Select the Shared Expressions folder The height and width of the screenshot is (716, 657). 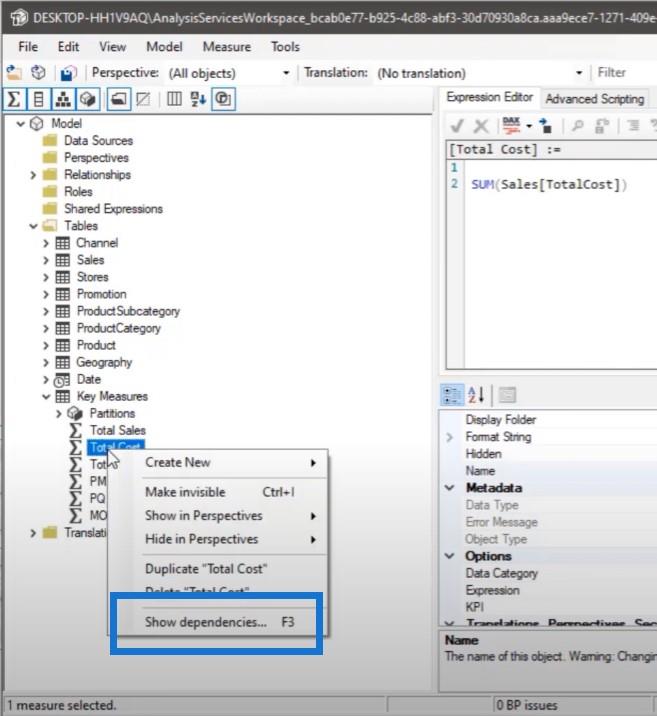[113, 209]
